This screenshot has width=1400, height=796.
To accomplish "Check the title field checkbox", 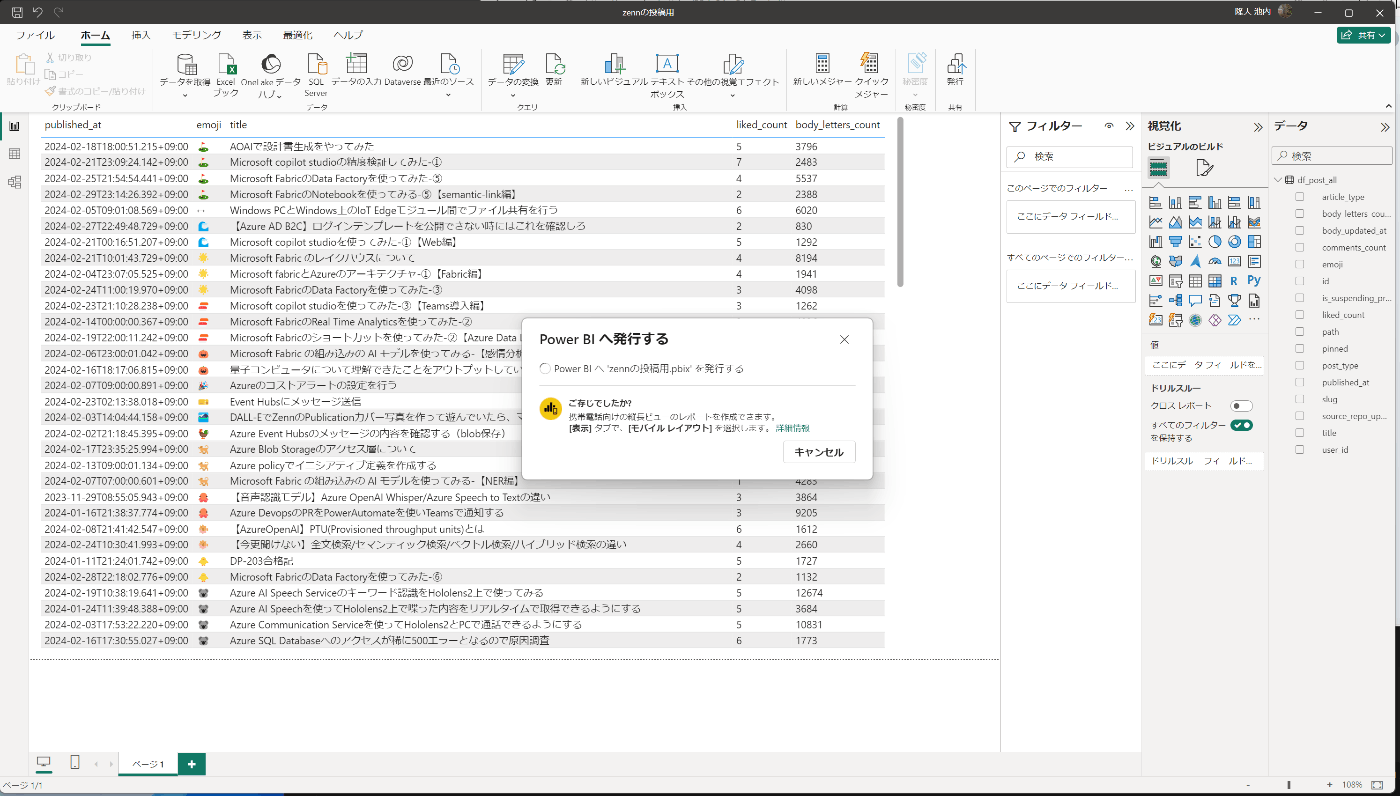I will [1299, 433].
